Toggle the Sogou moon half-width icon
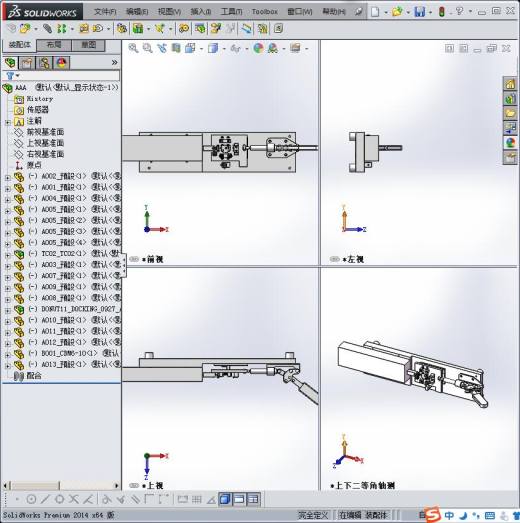Screen dimensions: 520x523 [x=463, y=516]
